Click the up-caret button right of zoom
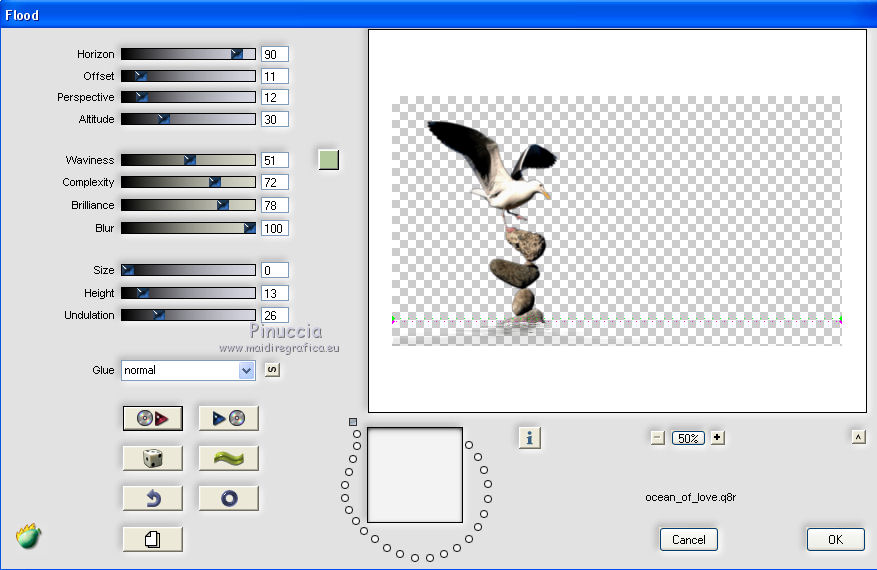The image size is (877, 570). (859, 437)
